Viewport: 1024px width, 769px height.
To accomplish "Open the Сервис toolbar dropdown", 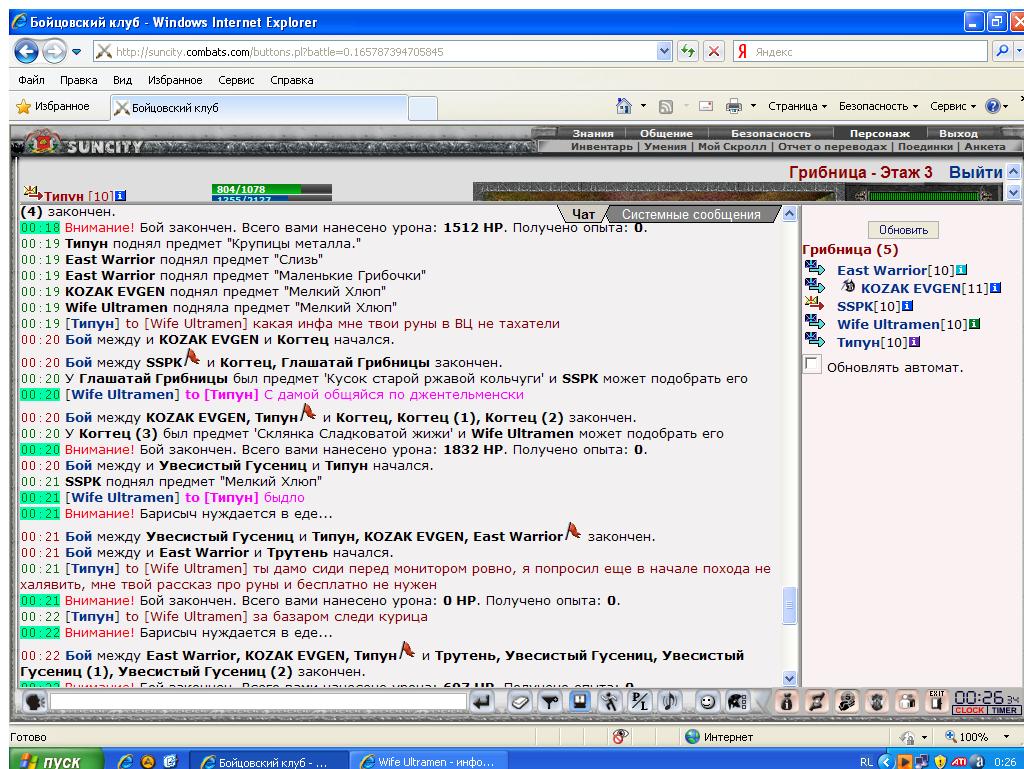I will [x=953, y=106].
